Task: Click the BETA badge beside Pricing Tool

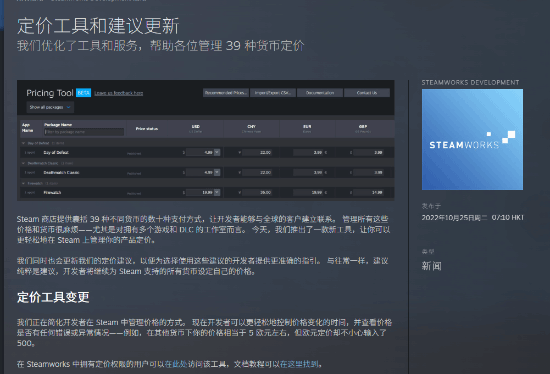Action: coord(83,93)
